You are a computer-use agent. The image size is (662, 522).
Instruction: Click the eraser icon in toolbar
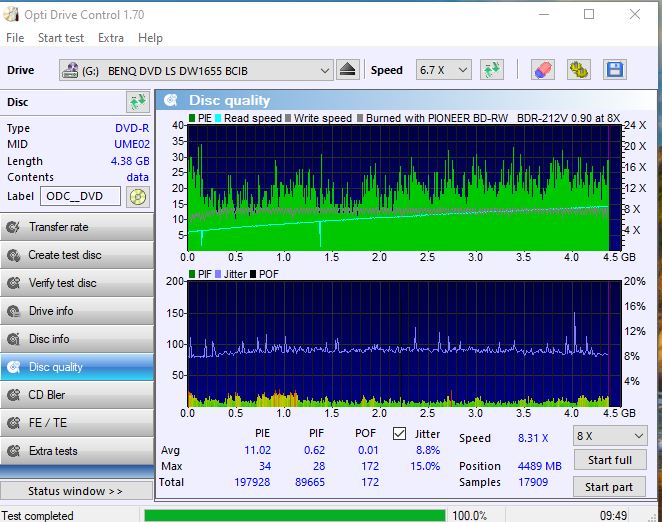(542, 70)
